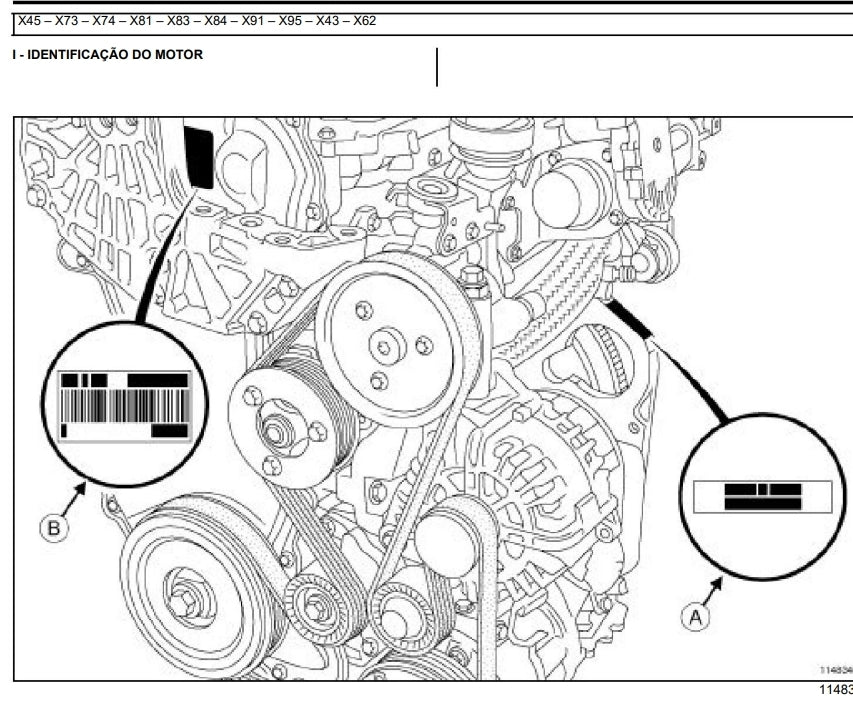Click the arrow pointing to callout A
Viewport: 853px width, 706px height.
[x=716, y=591]
